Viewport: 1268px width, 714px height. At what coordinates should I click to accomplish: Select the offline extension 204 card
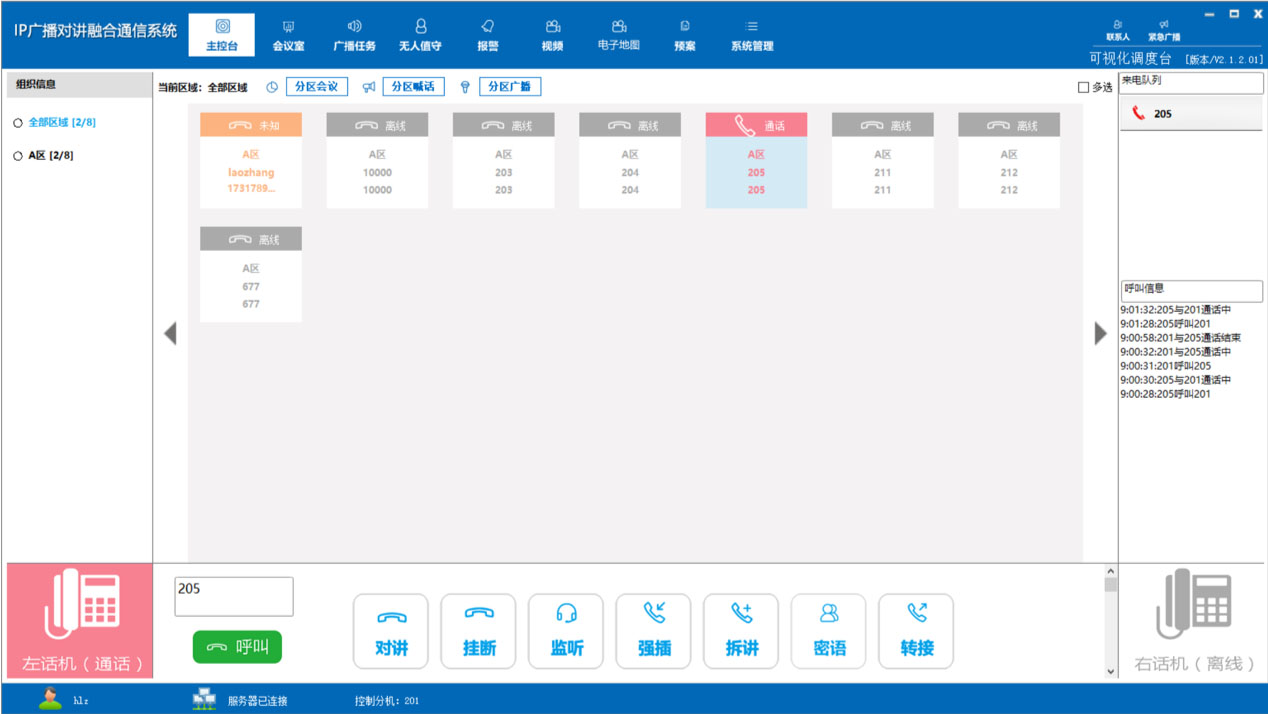tap(630, 160)
